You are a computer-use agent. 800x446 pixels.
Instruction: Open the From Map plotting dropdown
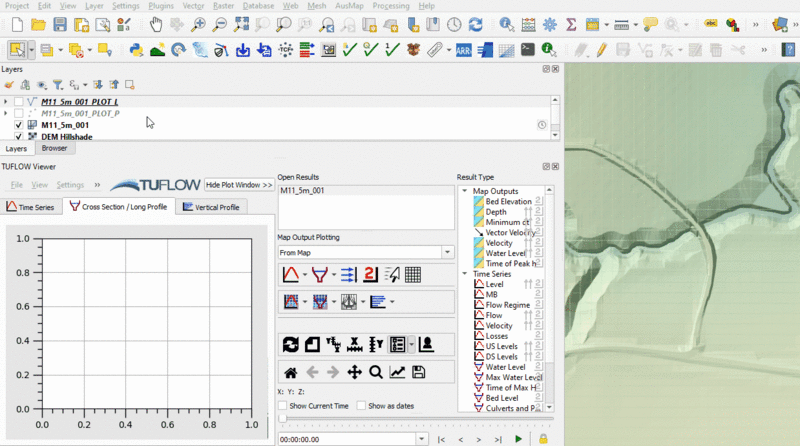pyautogui.click(x=448, y=253)
